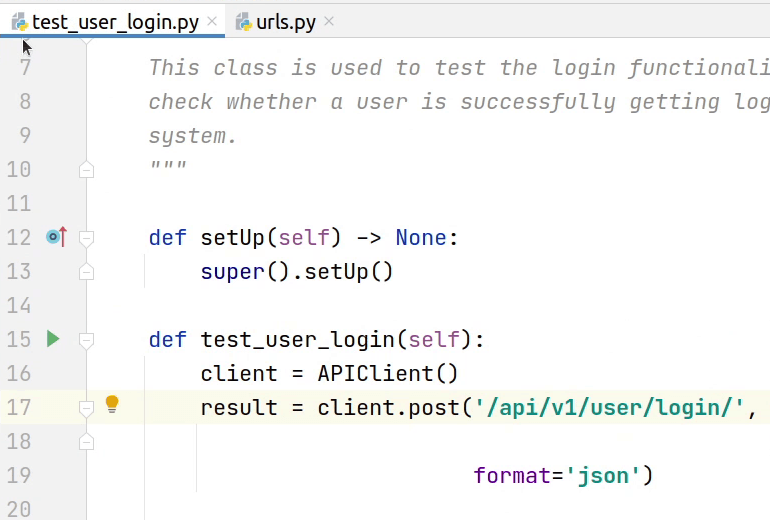The height and width of the screenshot is (520, 770).
Task: Collapse the test_user_login method fold marker
Action: 86,340
